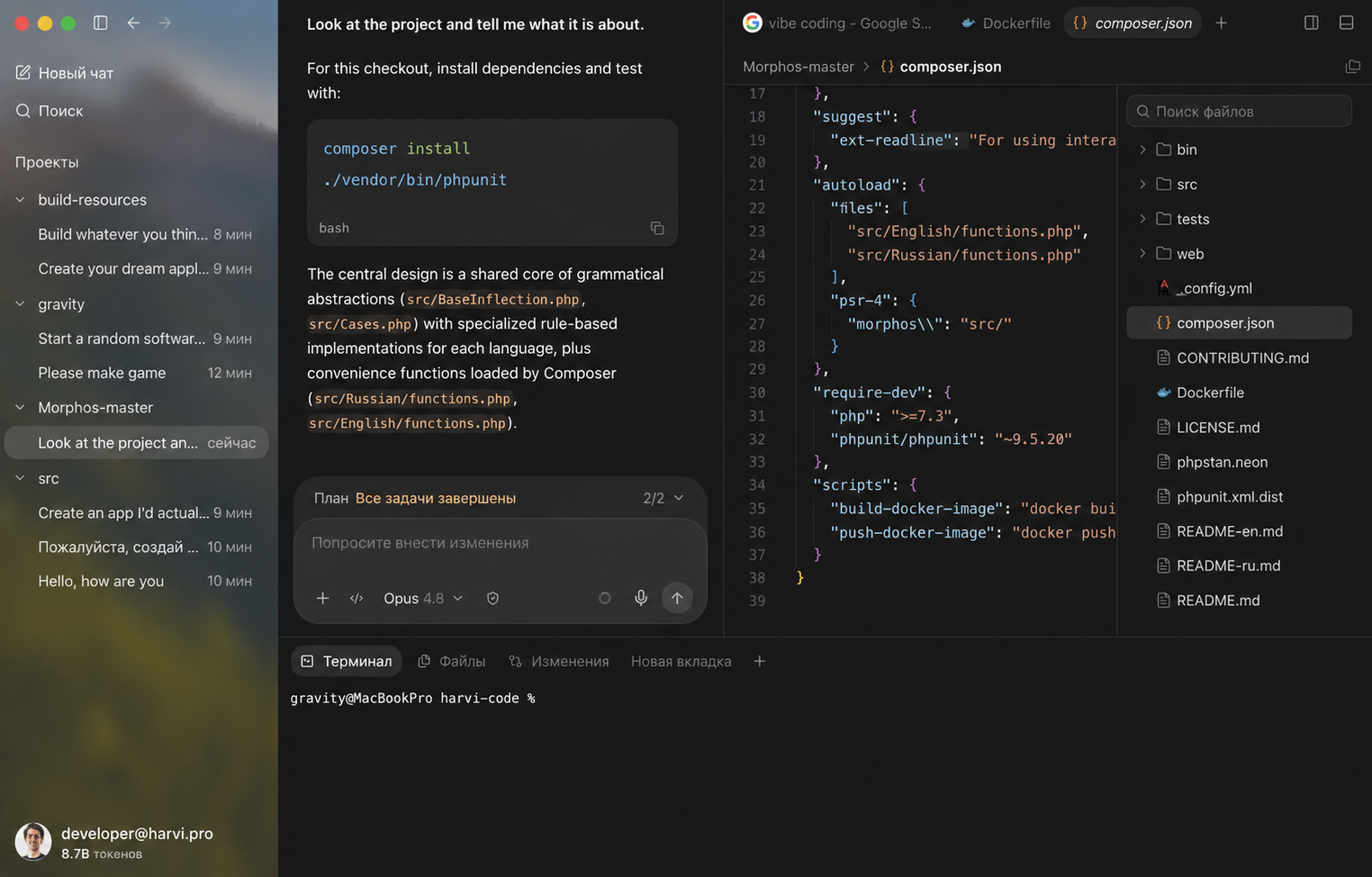
Task: Expand the web folder
Action: pyautogui.click(x=1239, y=254)
